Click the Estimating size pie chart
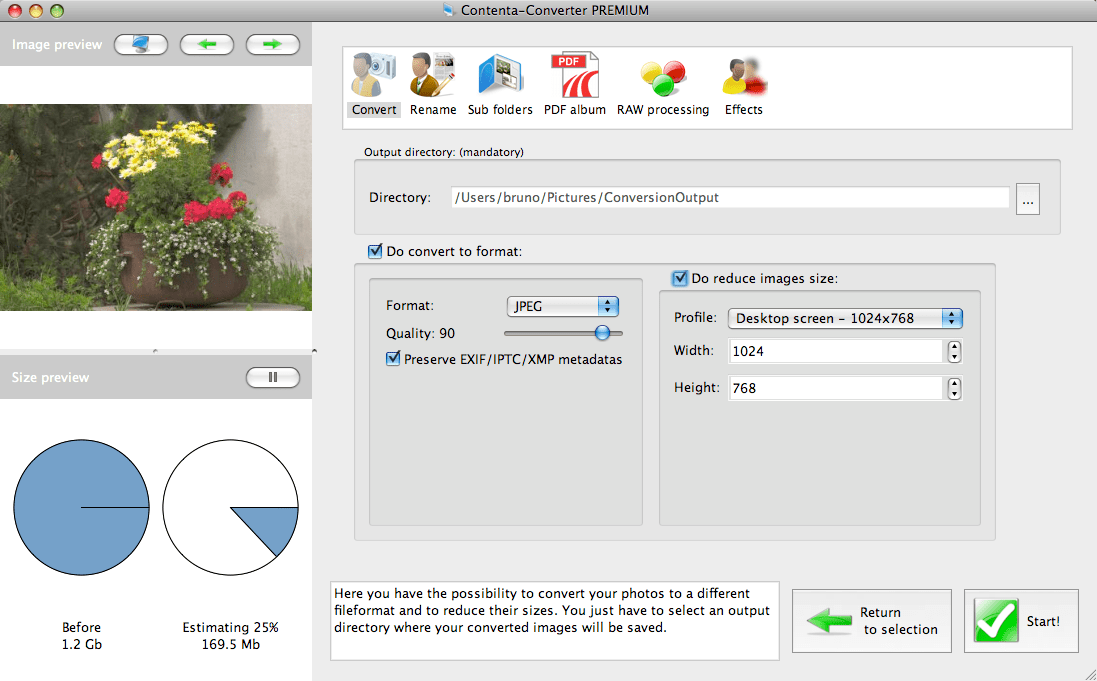Screen dimensions: 1097x681 tap(231, 507)
